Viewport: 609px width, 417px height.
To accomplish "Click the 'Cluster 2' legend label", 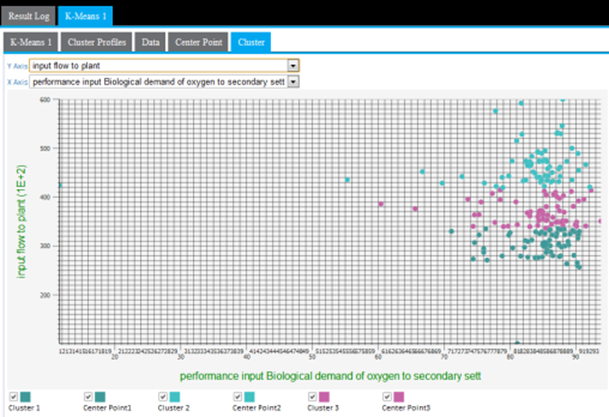I will (174, 408).
